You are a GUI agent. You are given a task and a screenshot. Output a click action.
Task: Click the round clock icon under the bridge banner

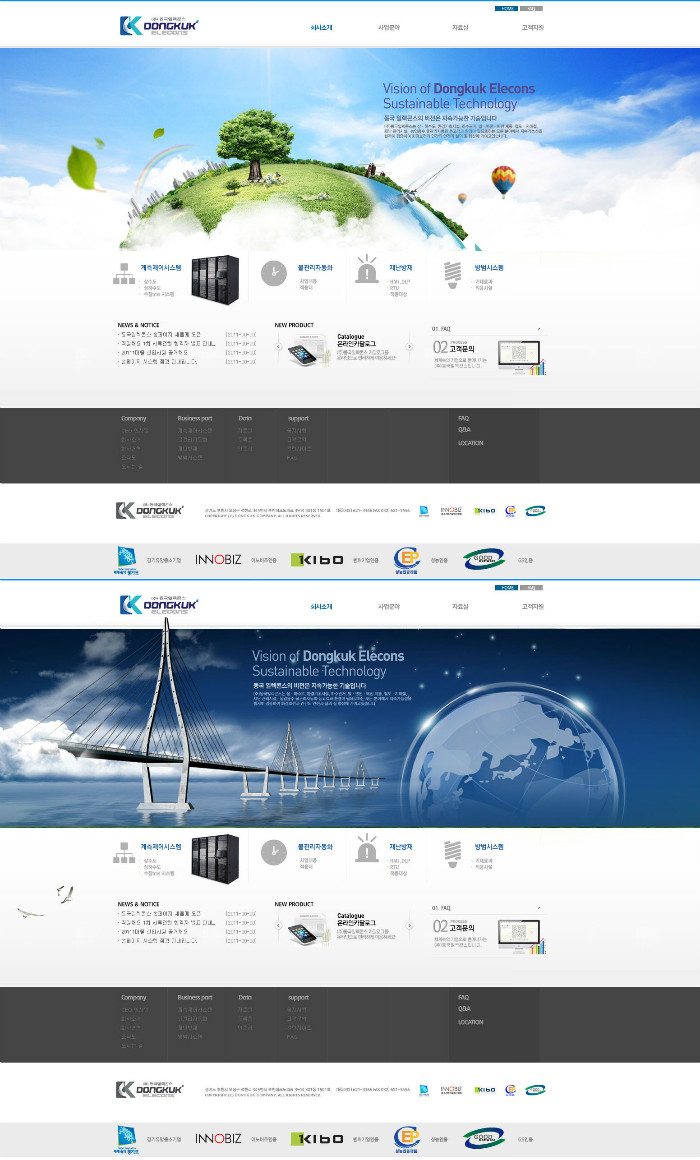[274, 852]
